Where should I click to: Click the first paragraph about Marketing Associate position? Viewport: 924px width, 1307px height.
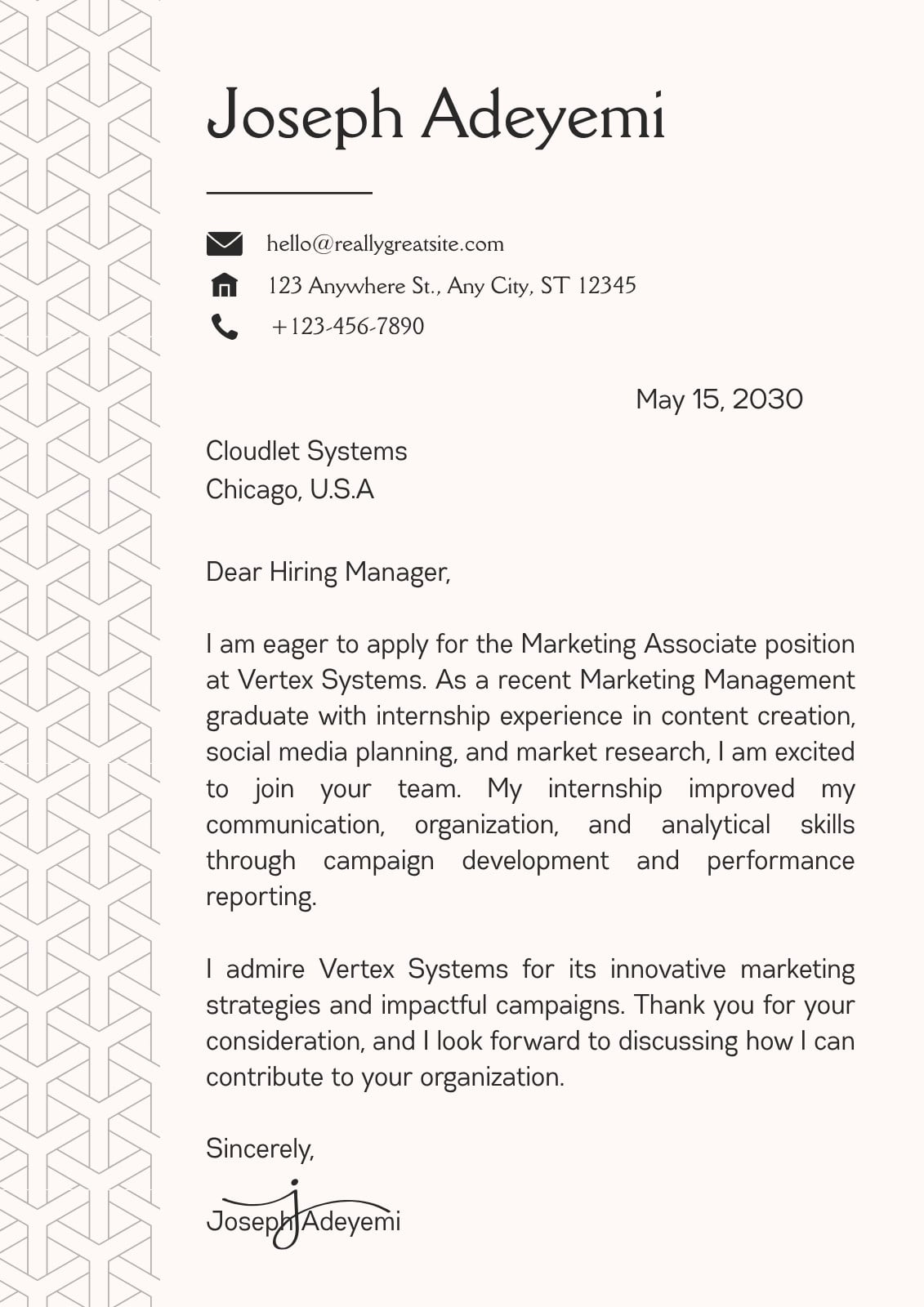(530, 770)
